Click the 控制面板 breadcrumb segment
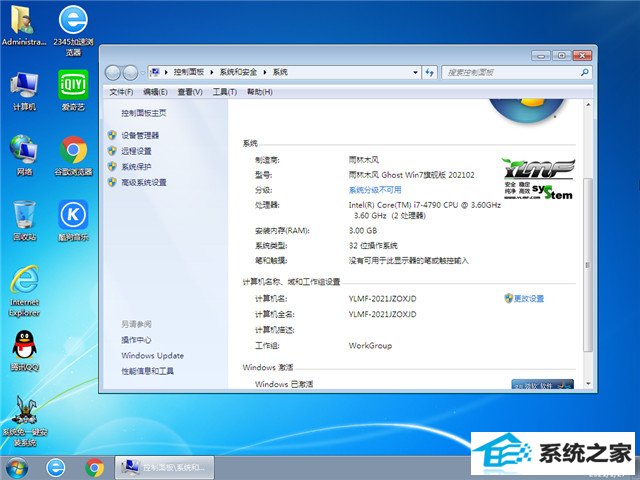 coord(189,72)
